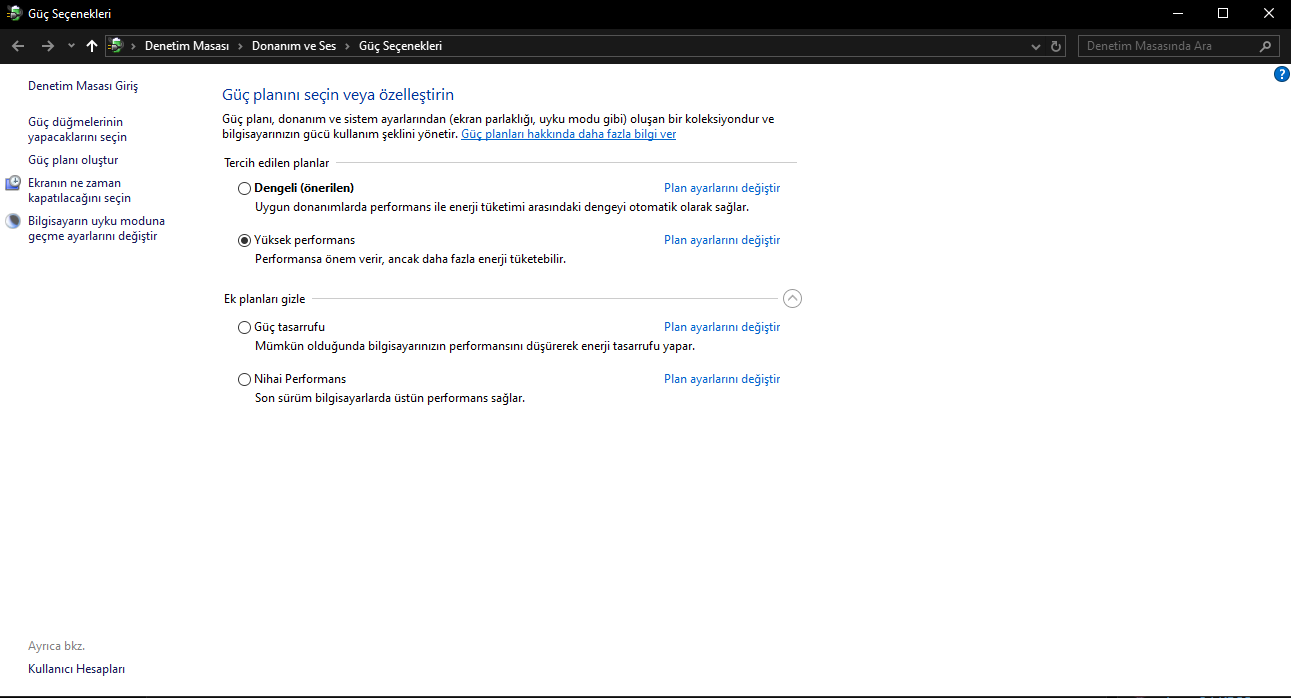Open Güç düğmelerinin yapacaklarını seçin
The image size is (1291, 698).
77,129
